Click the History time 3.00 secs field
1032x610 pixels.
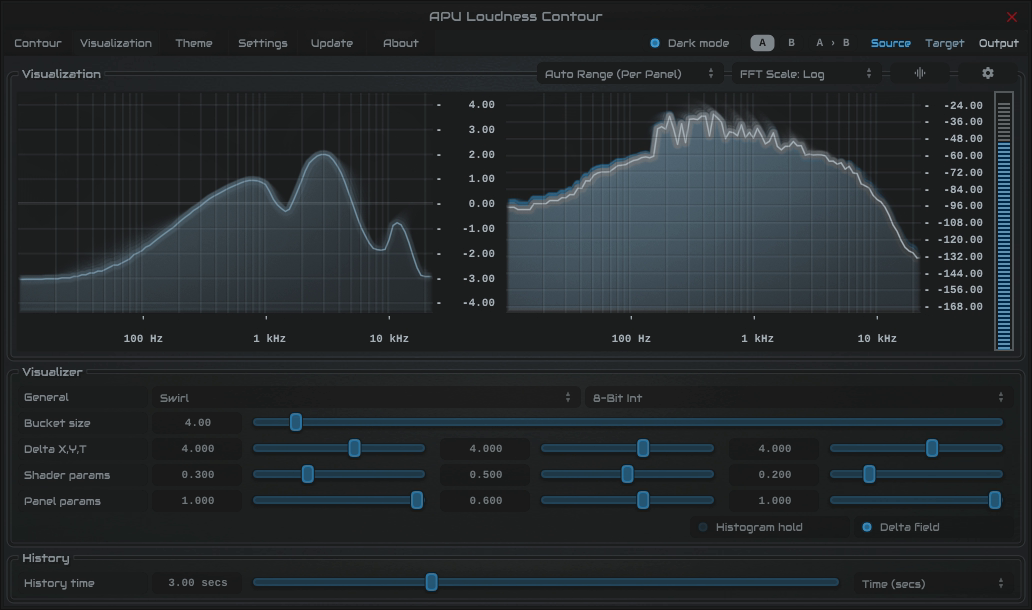pos(197,583)
